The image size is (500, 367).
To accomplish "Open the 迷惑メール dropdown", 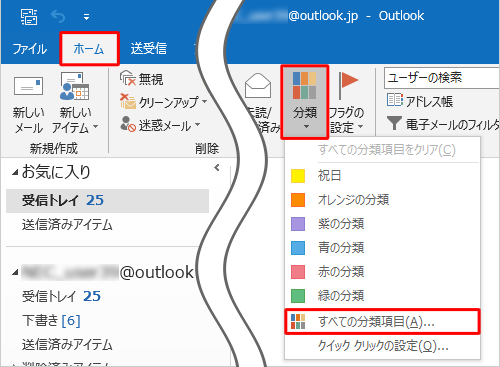I will tap(160, 125).
